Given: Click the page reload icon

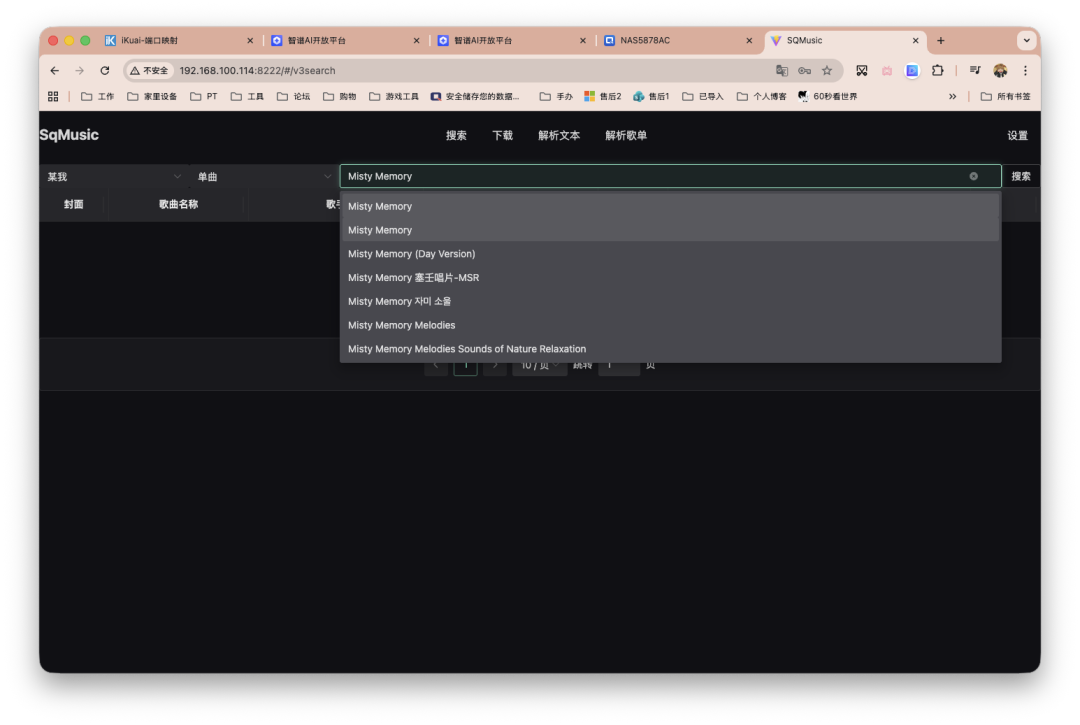Looking at the screenshot, I should coord(104,70).
